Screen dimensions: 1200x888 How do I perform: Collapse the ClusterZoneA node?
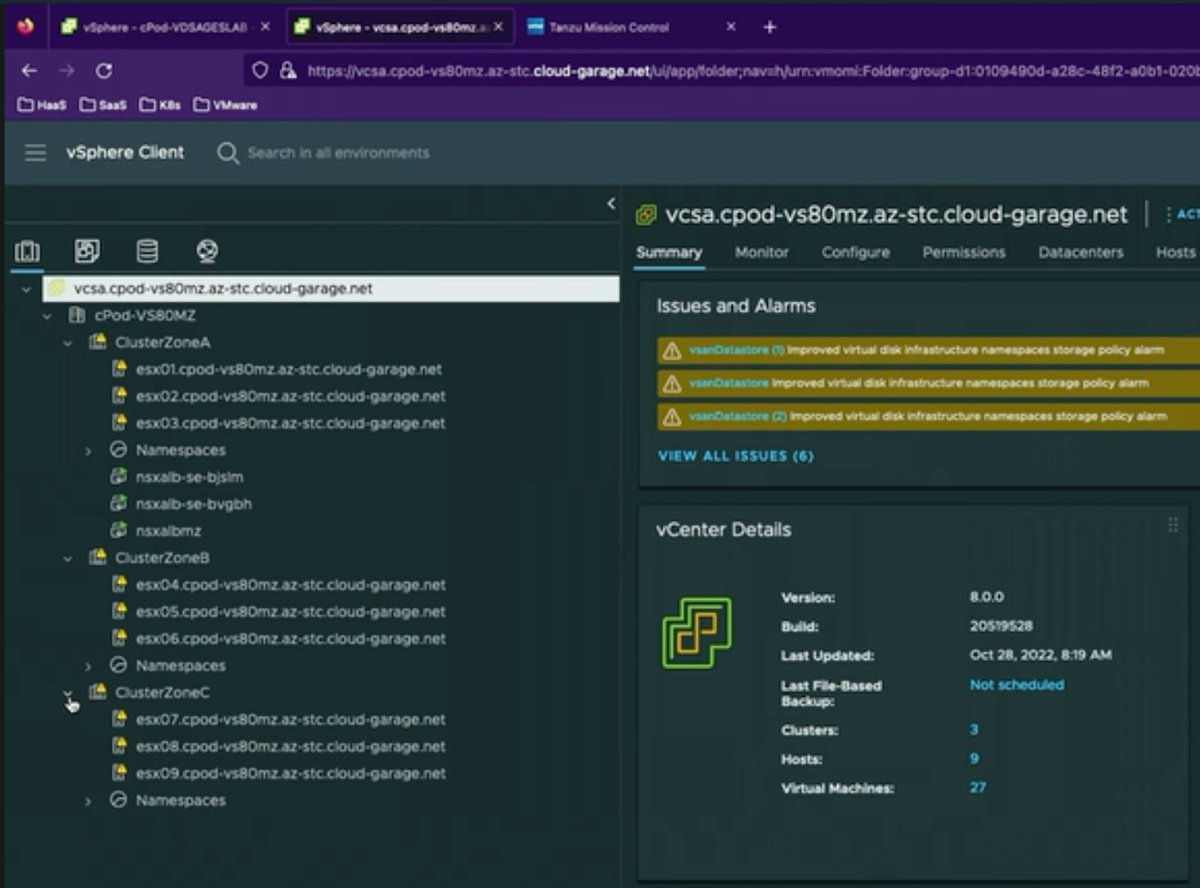click(68, 342)
